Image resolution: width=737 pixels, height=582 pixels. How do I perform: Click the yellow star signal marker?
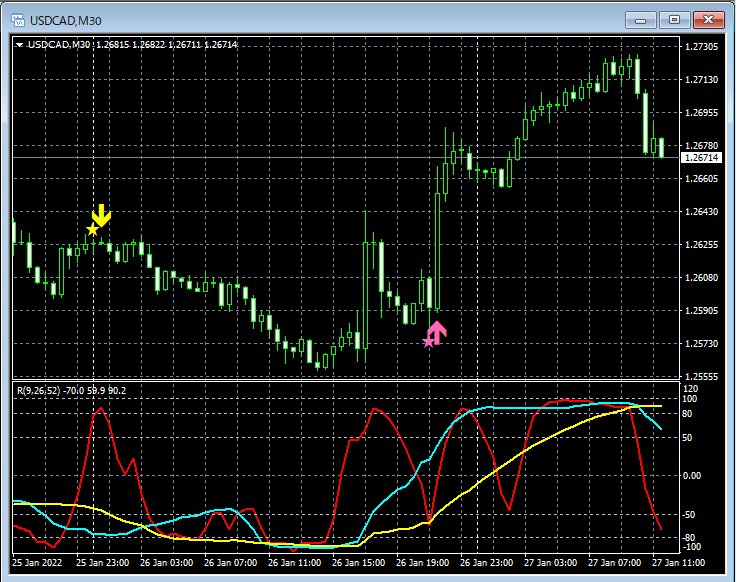click(x=92, y=229)
